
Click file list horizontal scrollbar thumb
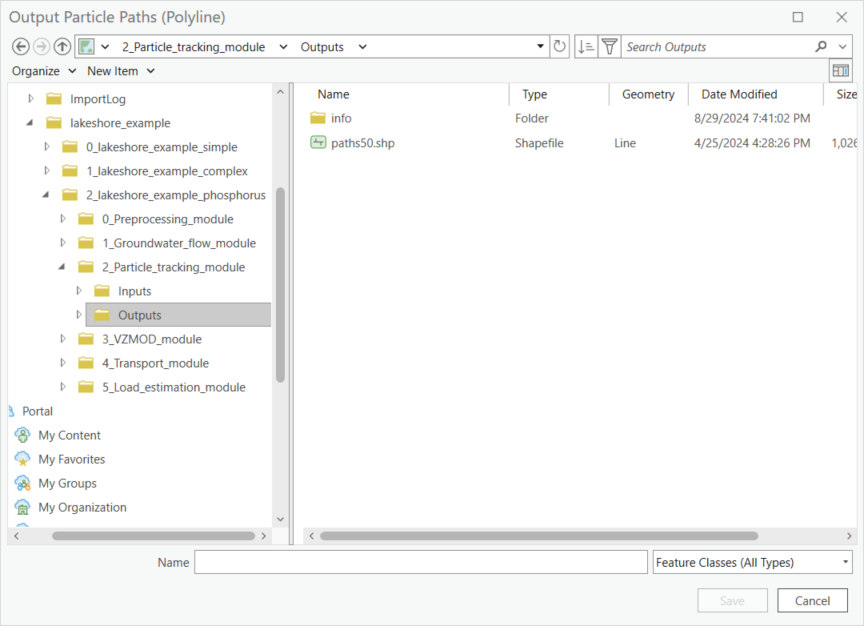pos(539,536)
